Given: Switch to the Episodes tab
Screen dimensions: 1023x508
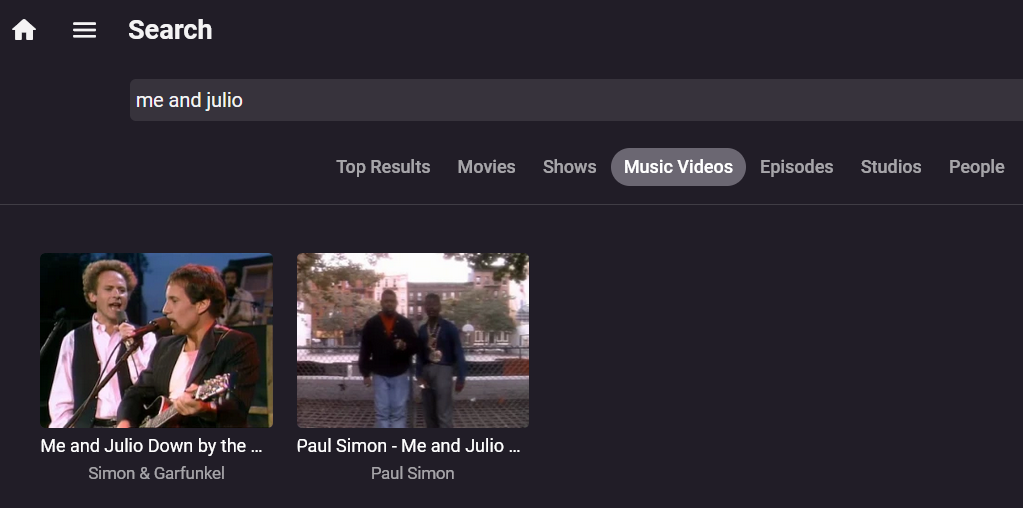Looking at the screenshot, I should [x=796, y=167].
